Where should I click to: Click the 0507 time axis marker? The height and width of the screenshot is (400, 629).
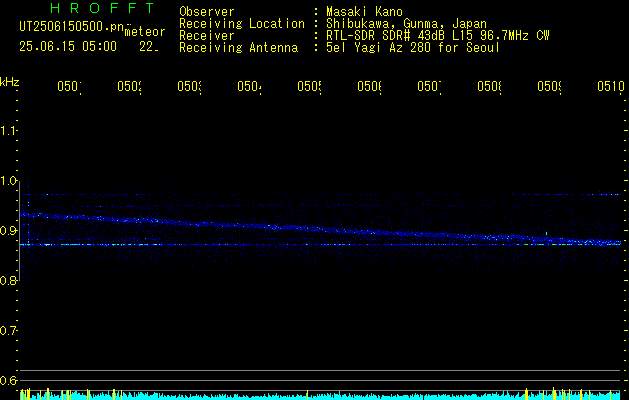429,86
